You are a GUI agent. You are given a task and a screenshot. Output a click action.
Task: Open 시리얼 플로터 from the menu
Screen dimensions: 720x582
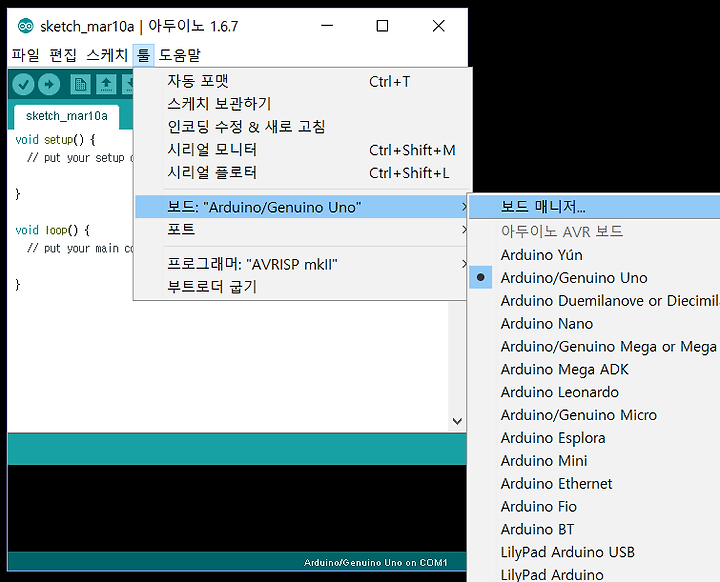click(304, 173)
